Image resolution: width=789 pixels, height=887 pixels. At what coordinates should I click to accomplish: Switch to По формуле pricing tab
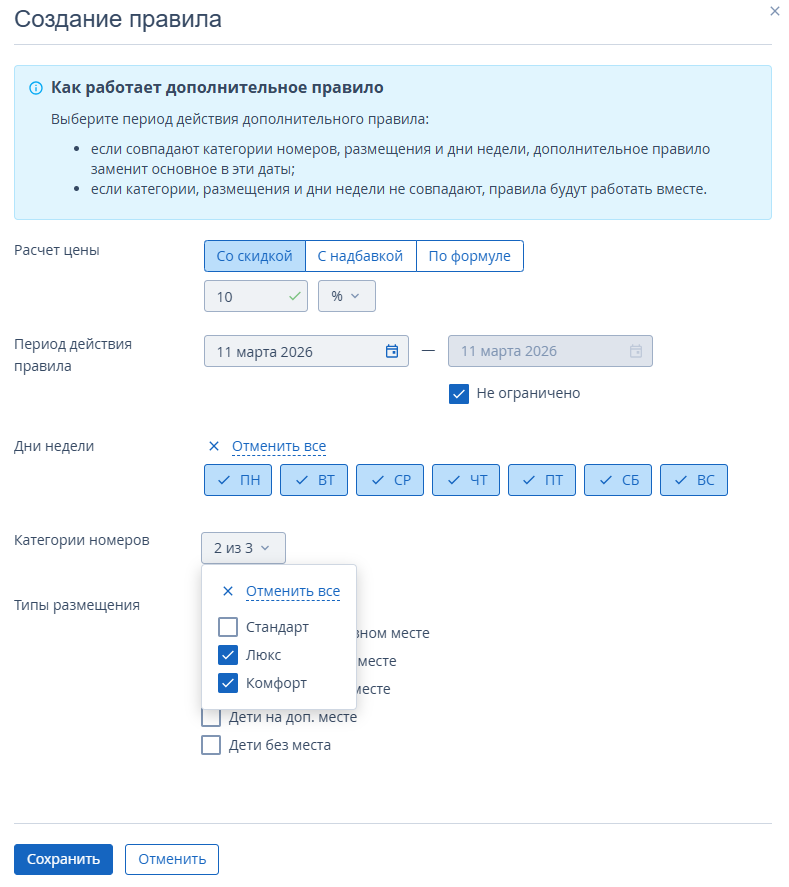pos(469,256)
